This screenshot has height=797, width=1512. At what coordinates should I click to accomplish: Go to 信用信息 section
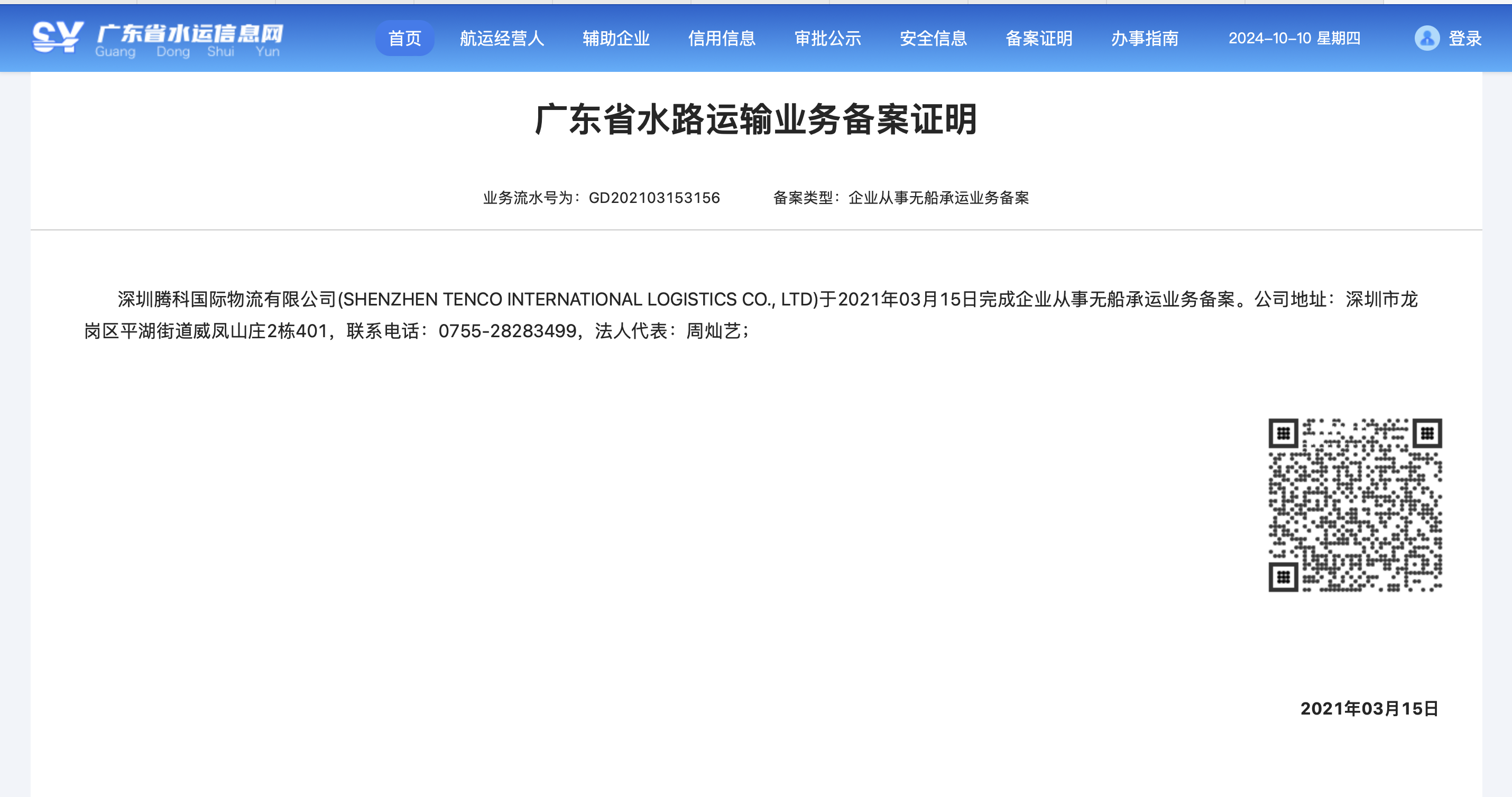click(721, 38)
